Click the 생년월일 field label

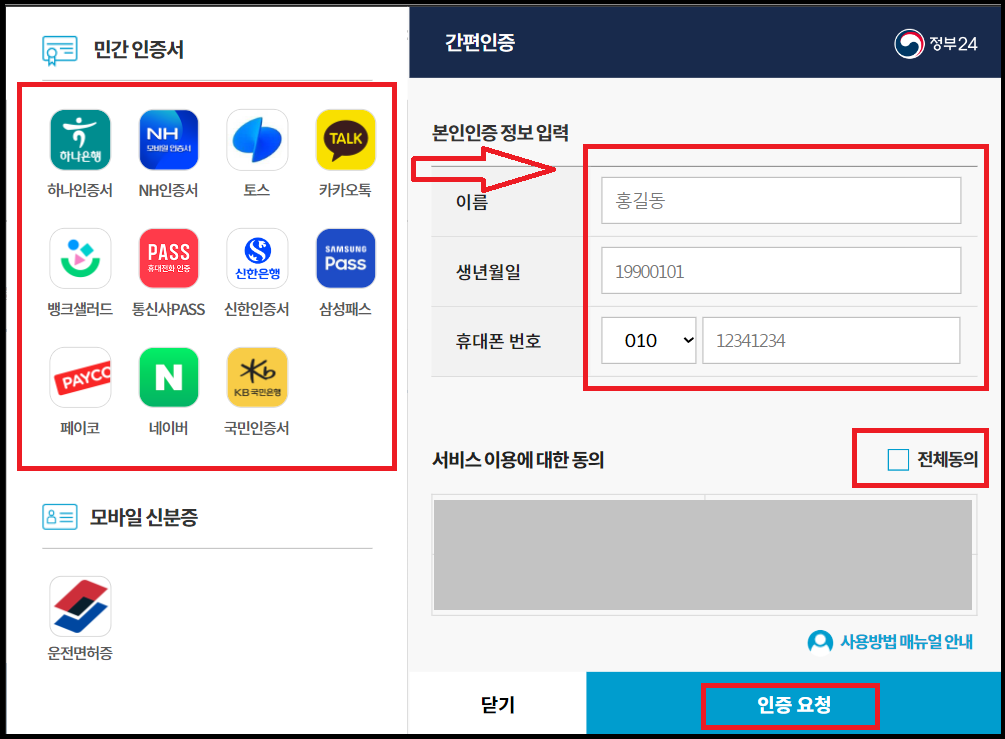click(488, 272)
